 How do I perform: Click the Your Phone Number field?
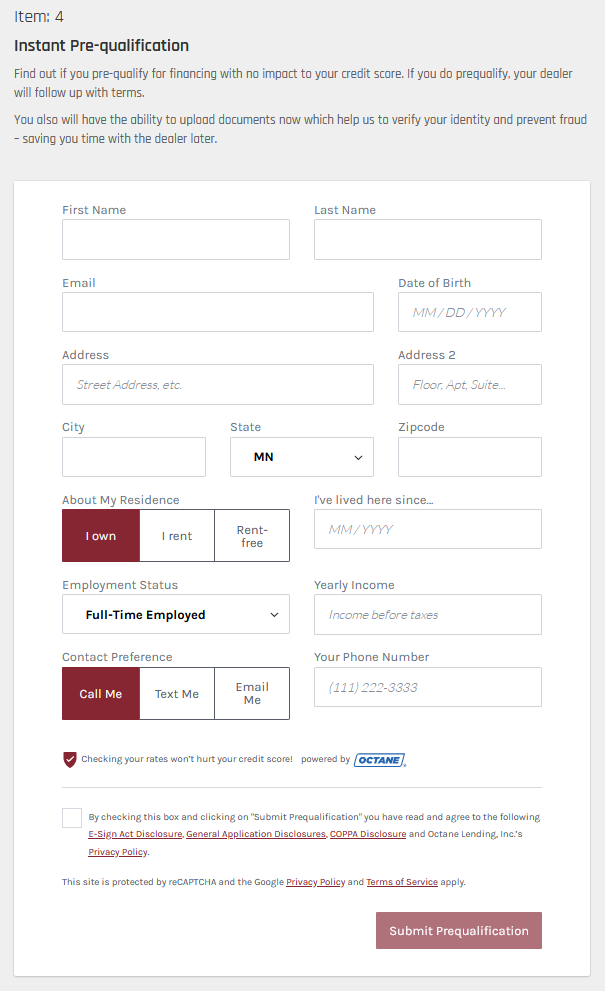point(428,687)
